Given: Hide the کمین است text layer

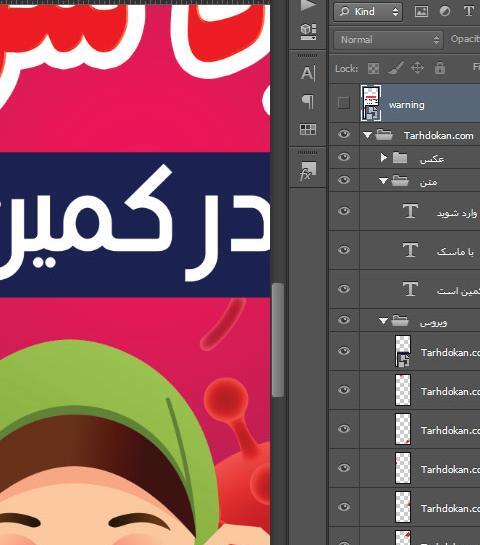Looking at the screenshot, I should click(344, 289).
